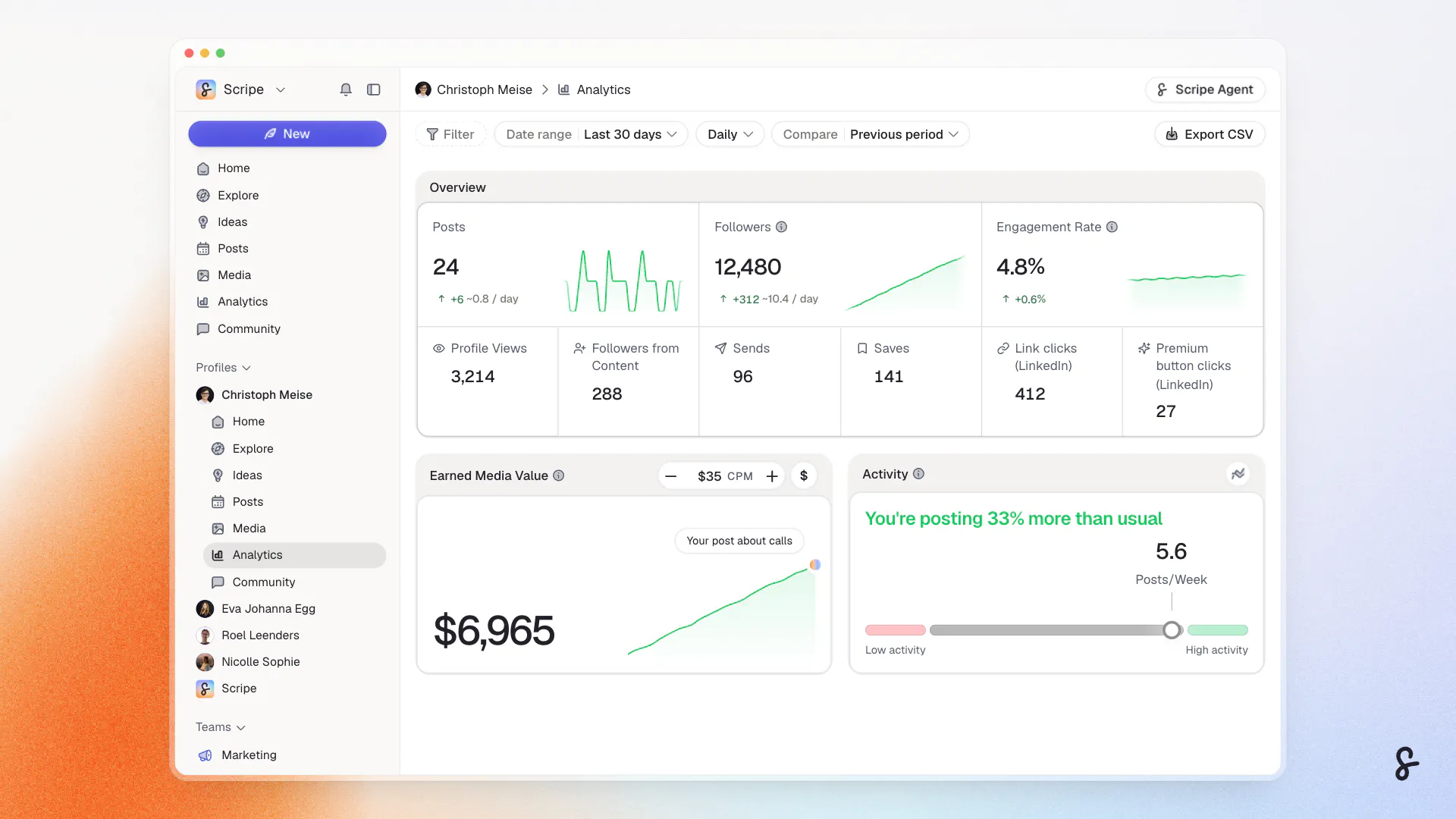Click the pink low activity bar segment
Screen dimensions: 1456x819
coord(896,630)
